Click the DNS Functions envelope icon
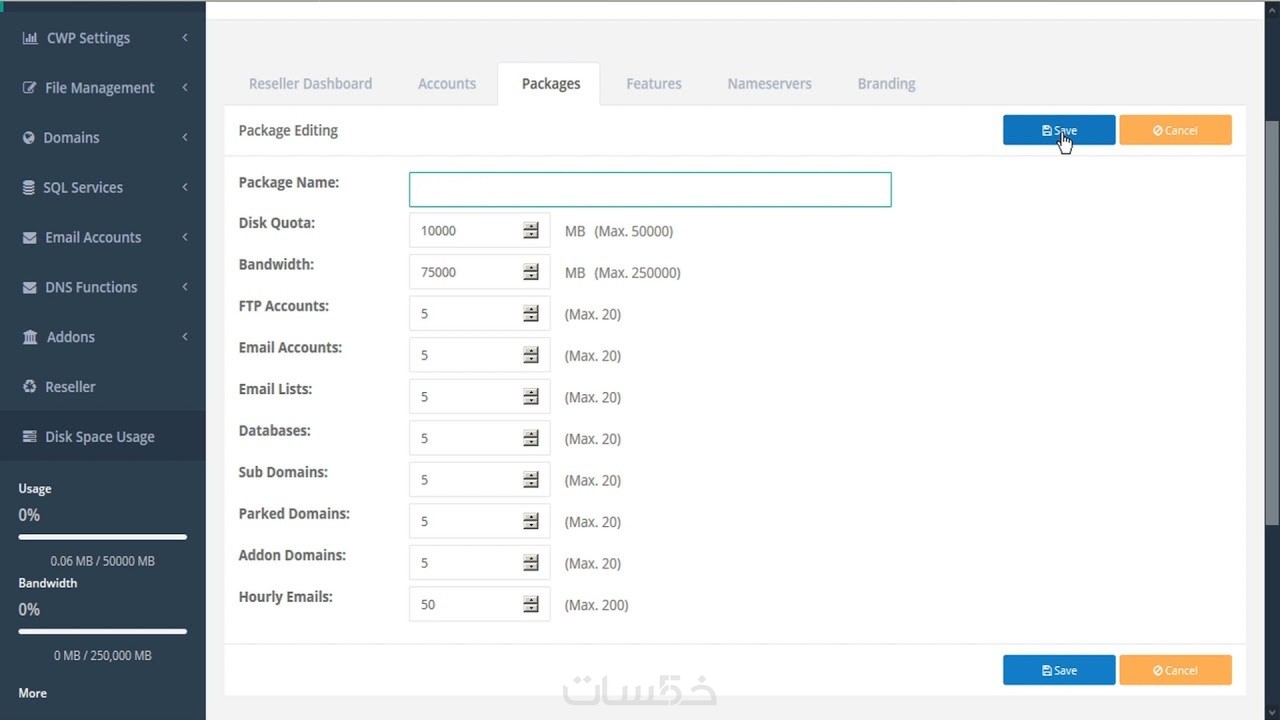Image resolution: width=1280 pixels, height=720 pixels. click(x=29, y=288)
